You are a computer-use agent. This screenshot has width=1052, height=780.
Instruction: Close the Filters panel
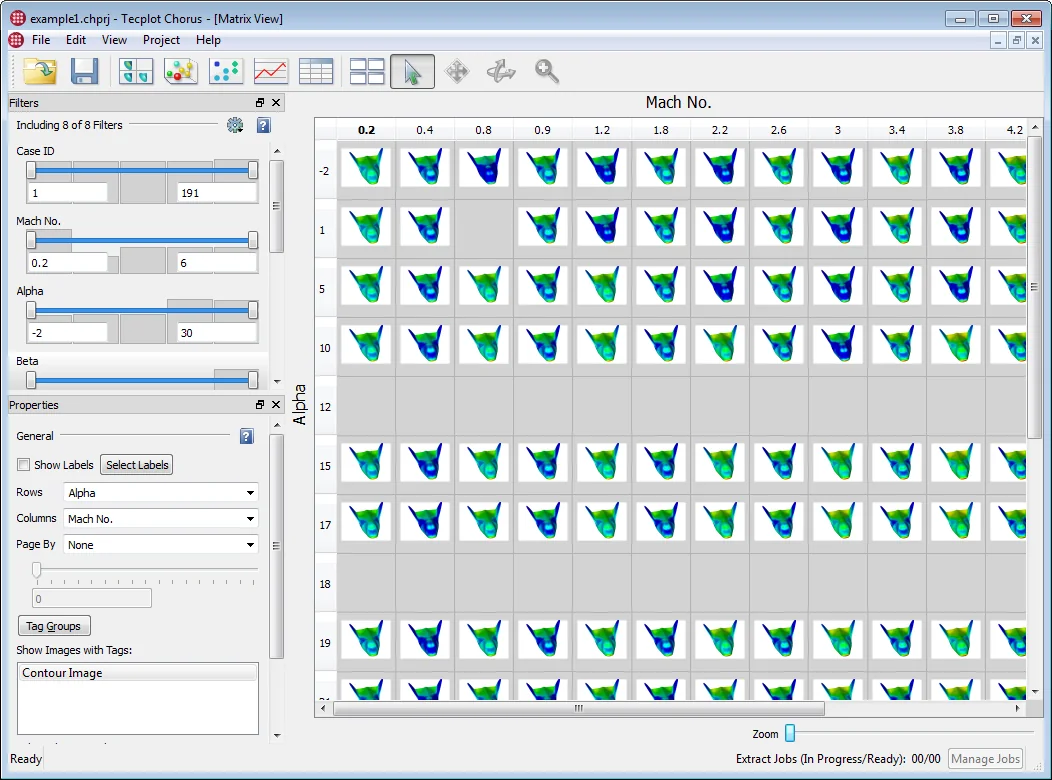pos(276,103)
